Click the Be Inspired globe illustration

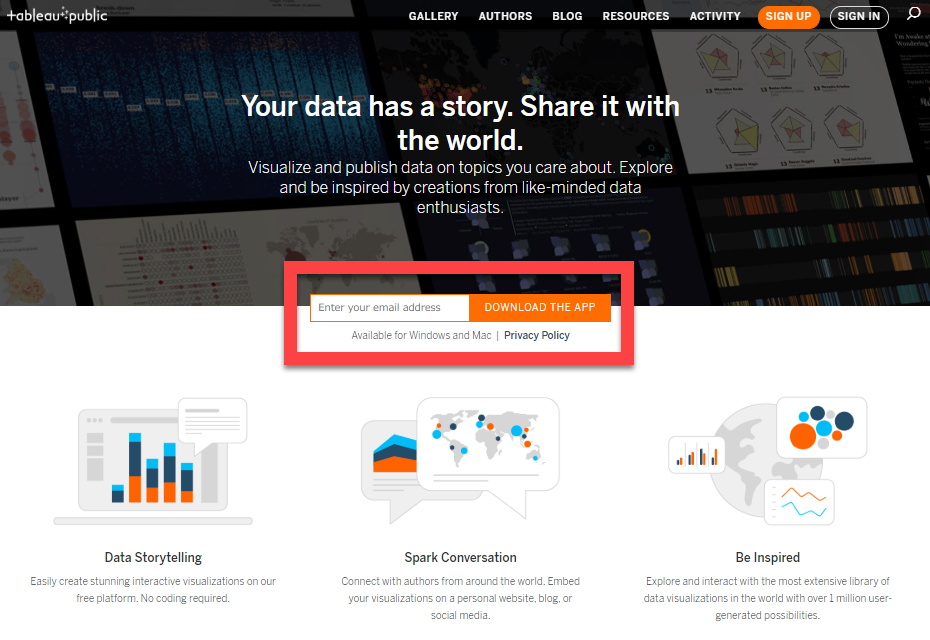[x=767, y=461]
